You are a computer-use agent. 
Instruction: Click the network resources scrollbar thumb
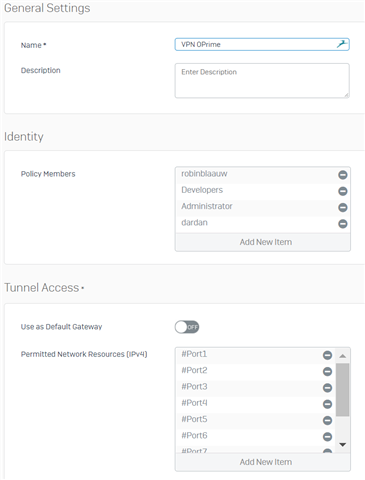(x=342, y=390)
